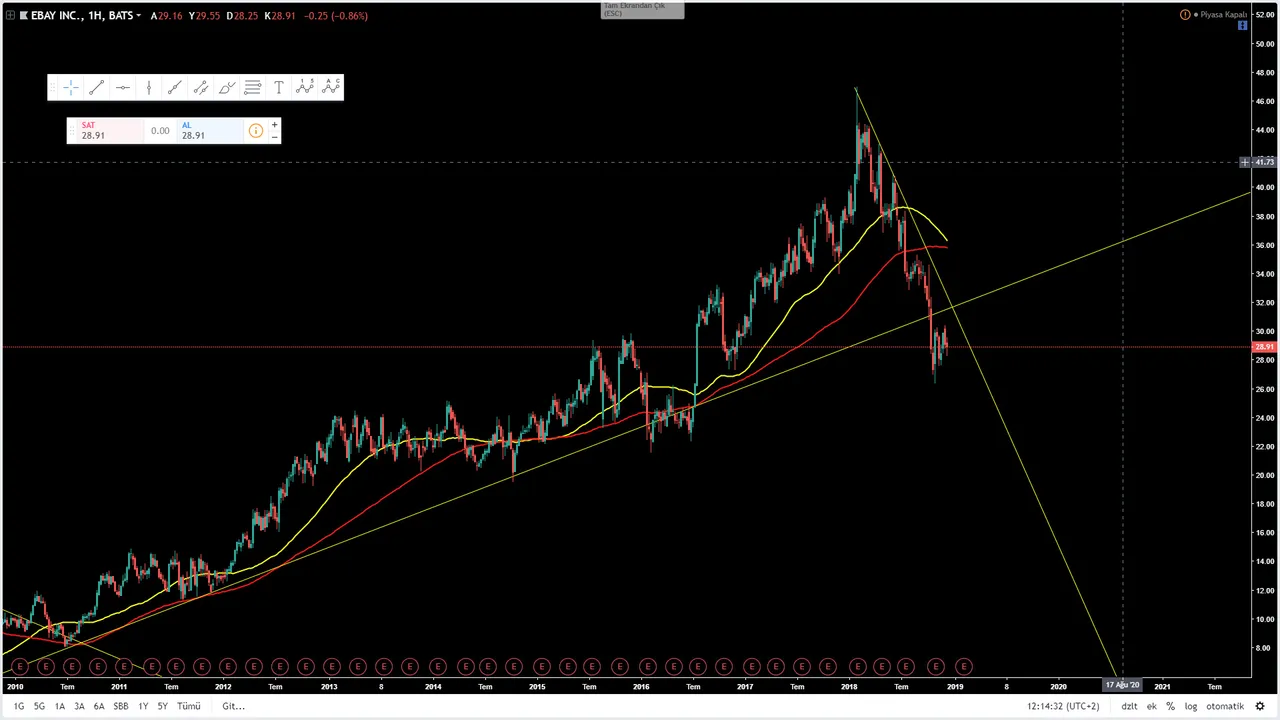
Task: Select the SBB year-to-date range
Action: point(120,706)
